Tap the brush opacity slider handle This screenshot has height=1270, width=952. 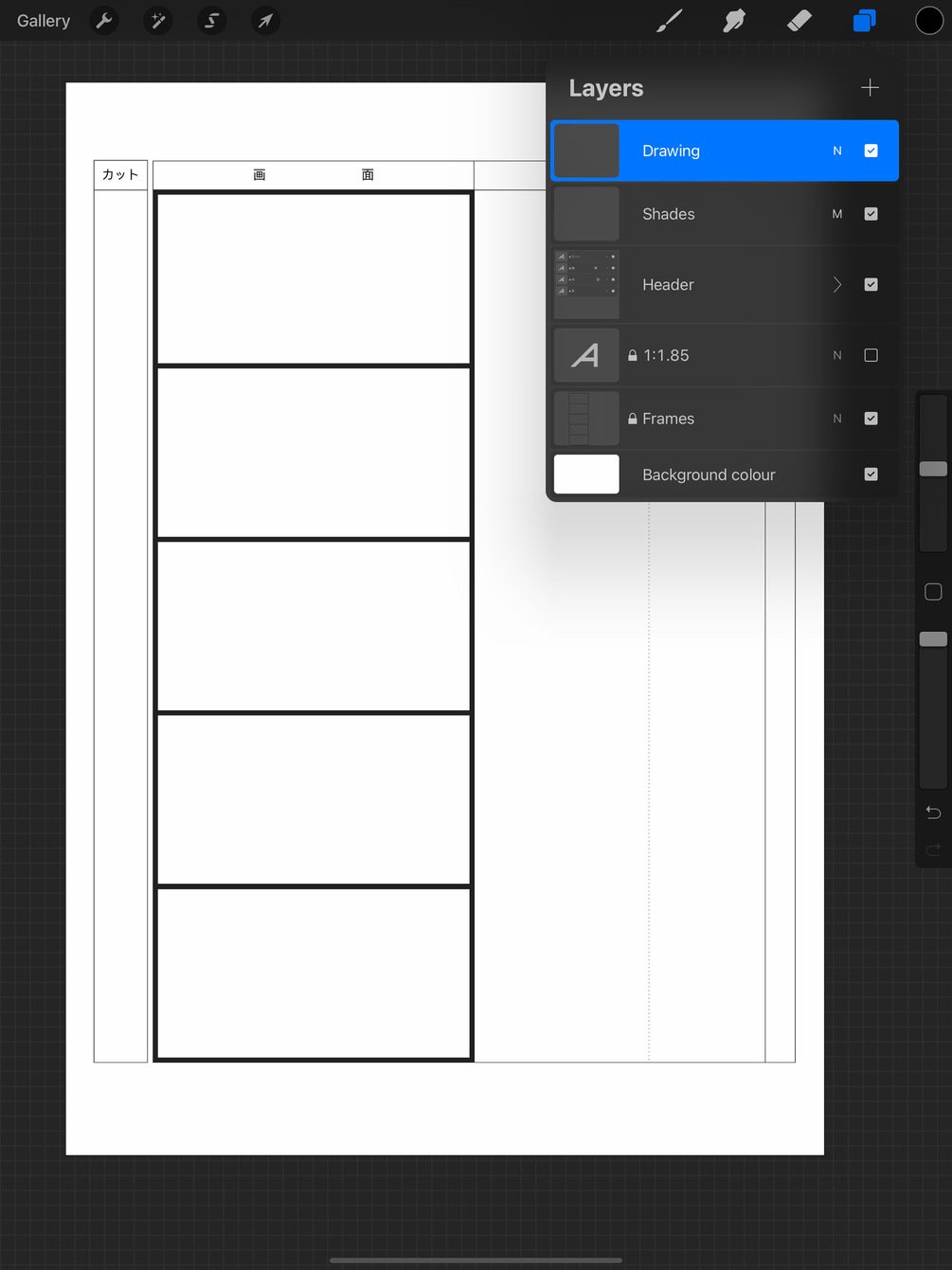click(x=933, y=639)
